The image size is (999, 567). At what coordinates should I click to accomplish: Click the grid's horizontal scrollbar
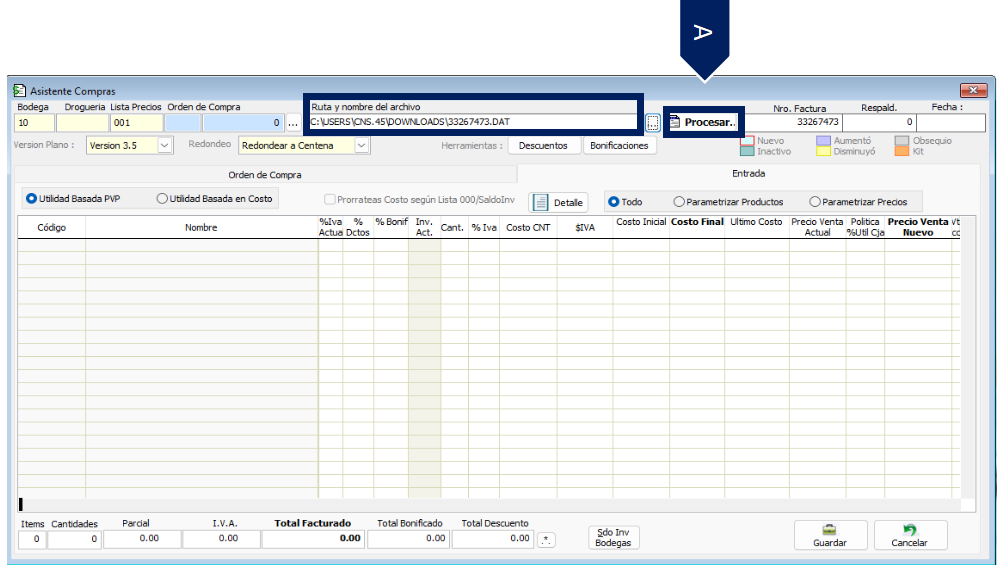(x=489, y=505)
